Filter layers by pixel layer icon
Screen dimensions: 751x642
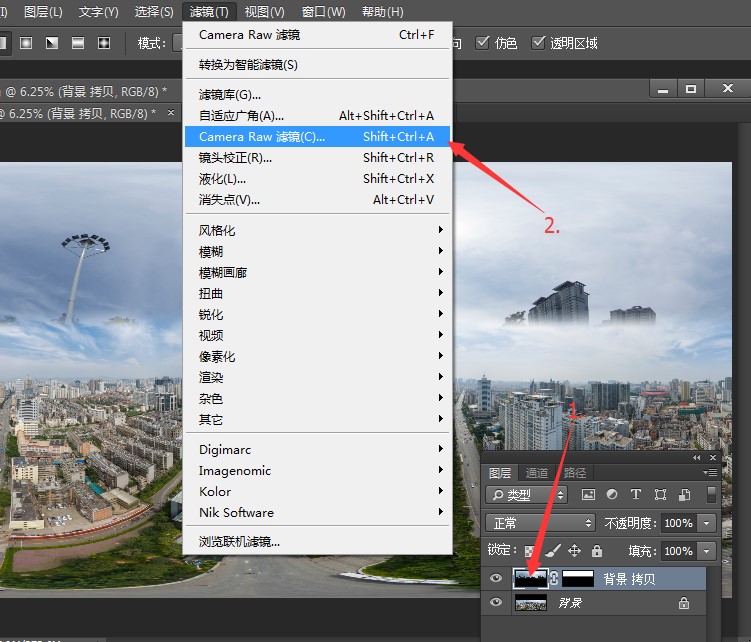(x=587, y=494)
